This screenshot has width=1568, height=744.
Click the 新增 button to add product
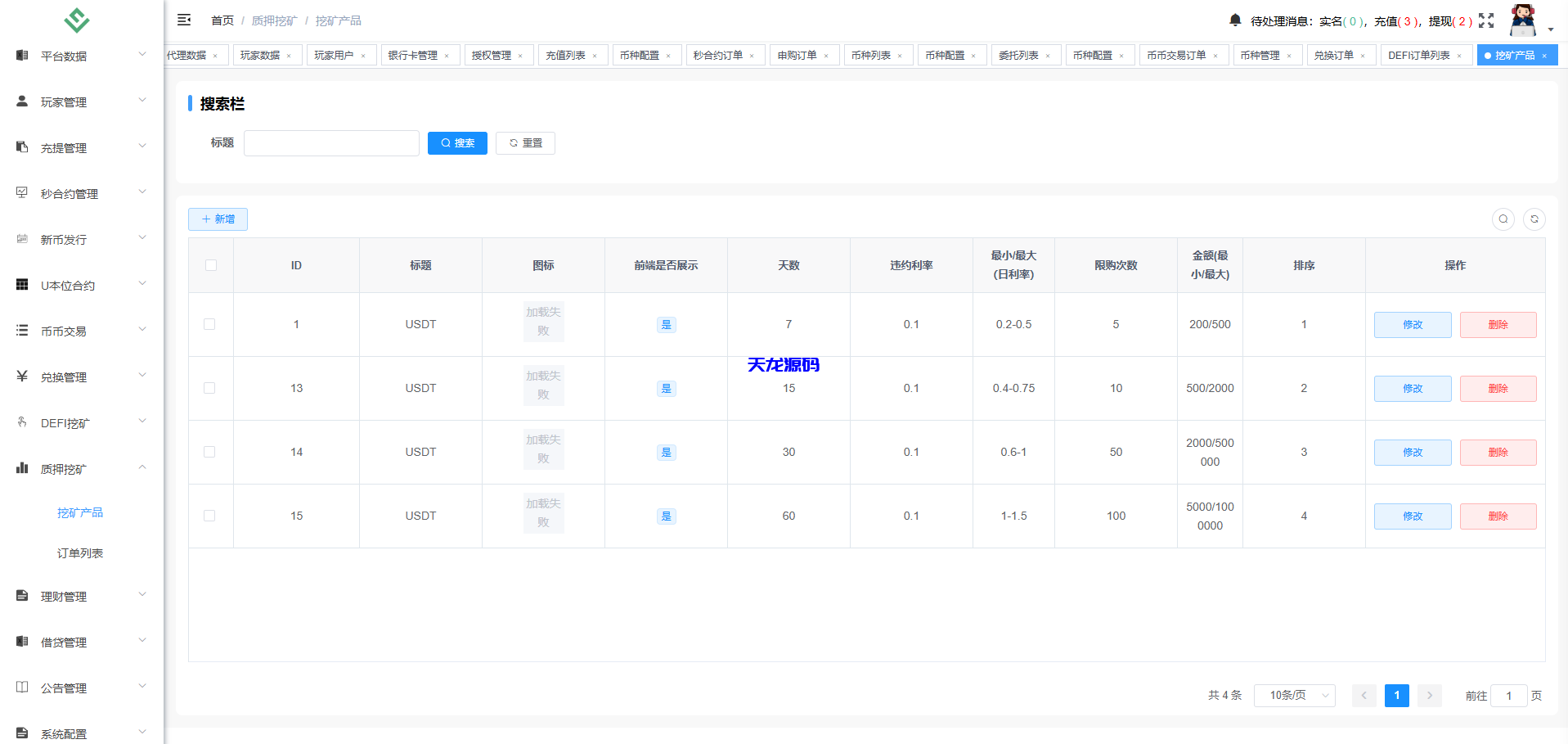[x=218, y=219]
